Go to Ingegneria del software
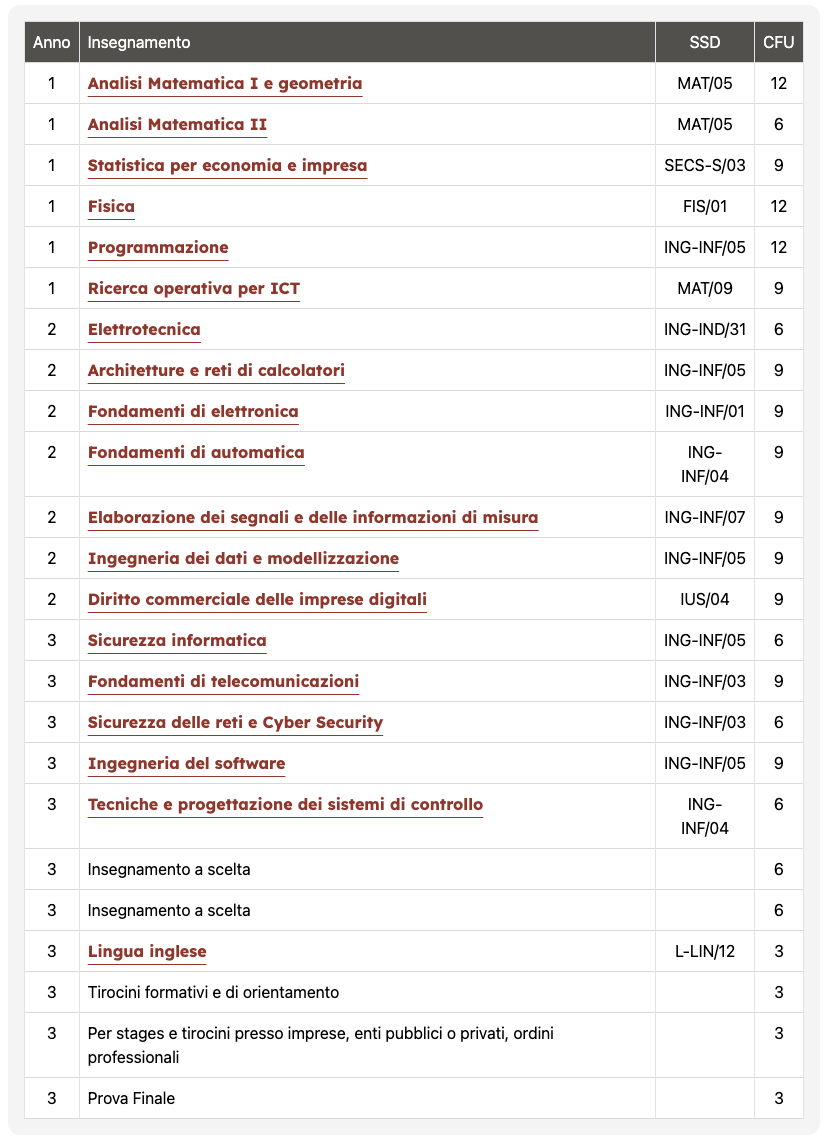This screenshot has width=828, height=1140. 186,764
